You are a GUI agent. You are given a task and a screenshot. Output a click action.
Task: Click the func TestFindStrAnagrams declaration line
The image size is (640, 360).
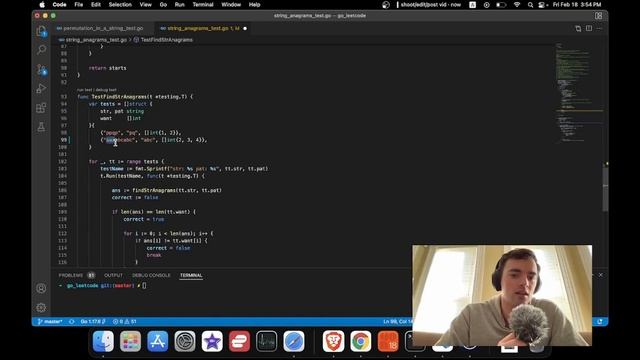tap(135, 97)
